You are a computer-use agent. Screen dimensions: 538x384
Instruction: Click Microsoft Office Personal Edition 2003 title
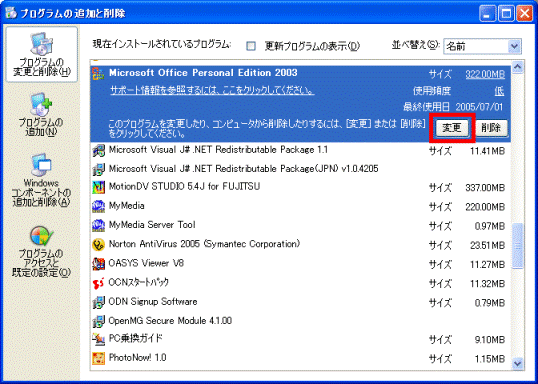[x=203, y=73]
